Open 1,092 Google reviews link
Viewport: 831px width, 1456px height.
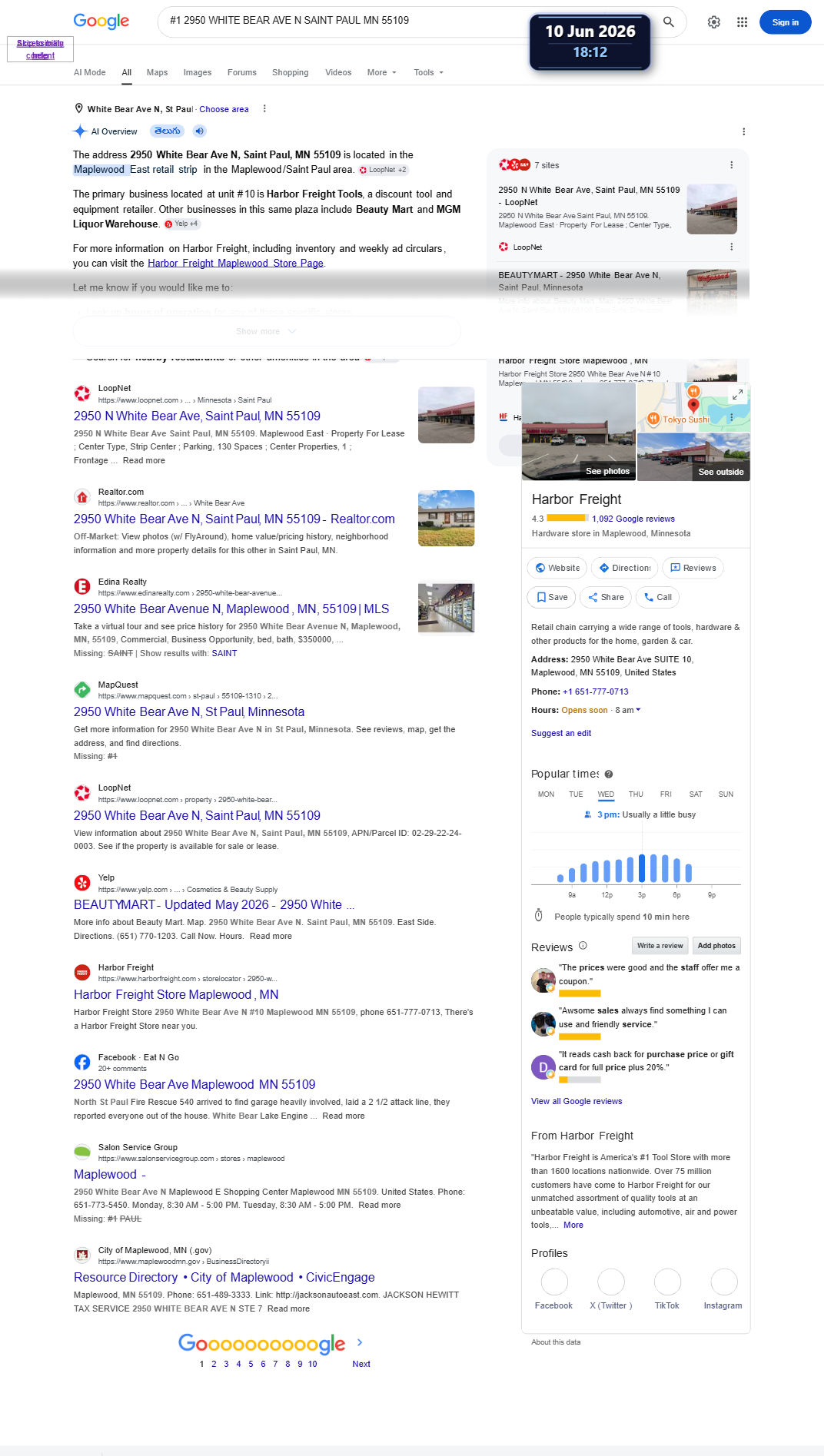pos(633,519)
